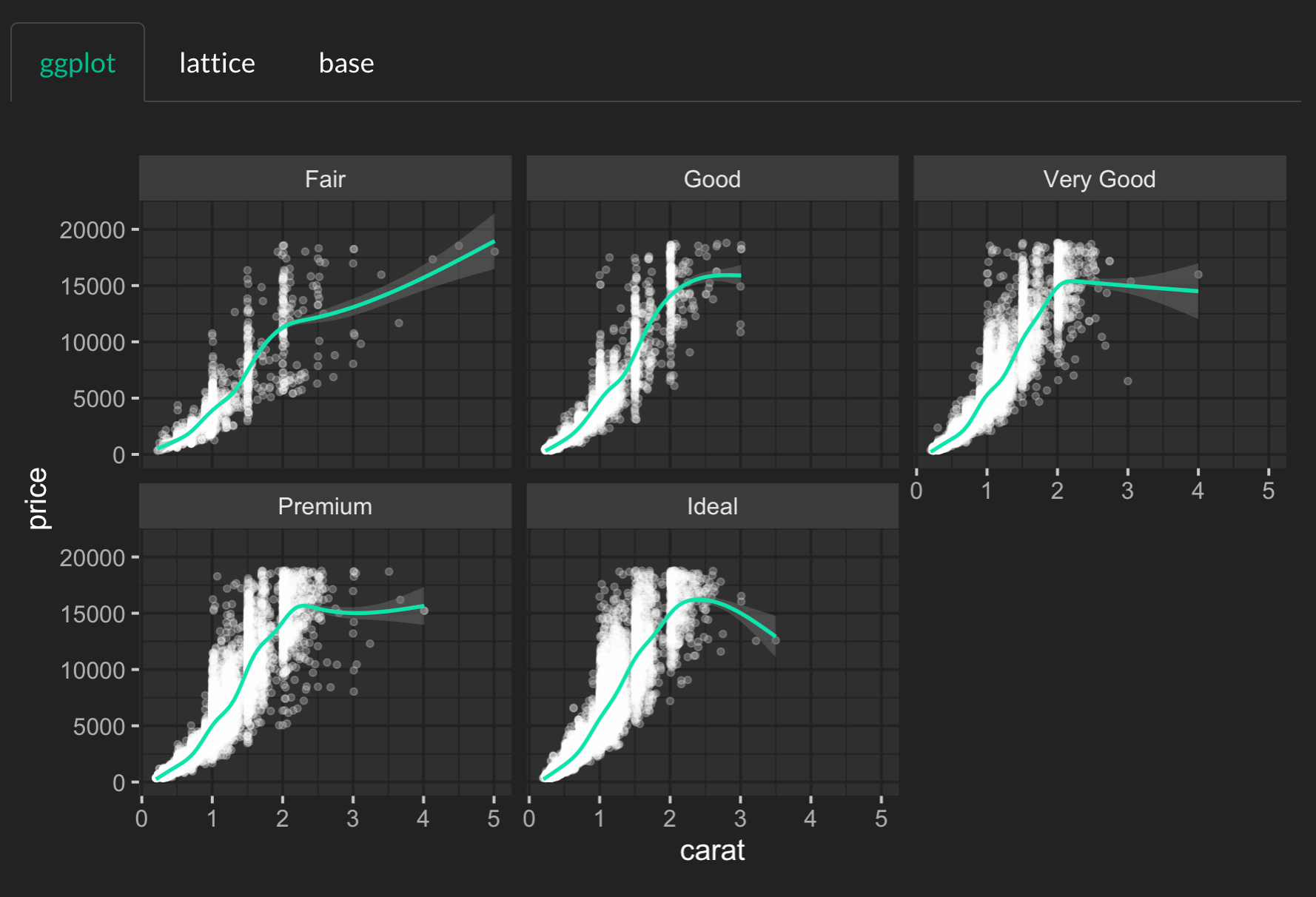The width and height of the screenshot is (1316, 897).
Task: Click tick label 5 below the Ideal panel
Action: coord(881,819)
